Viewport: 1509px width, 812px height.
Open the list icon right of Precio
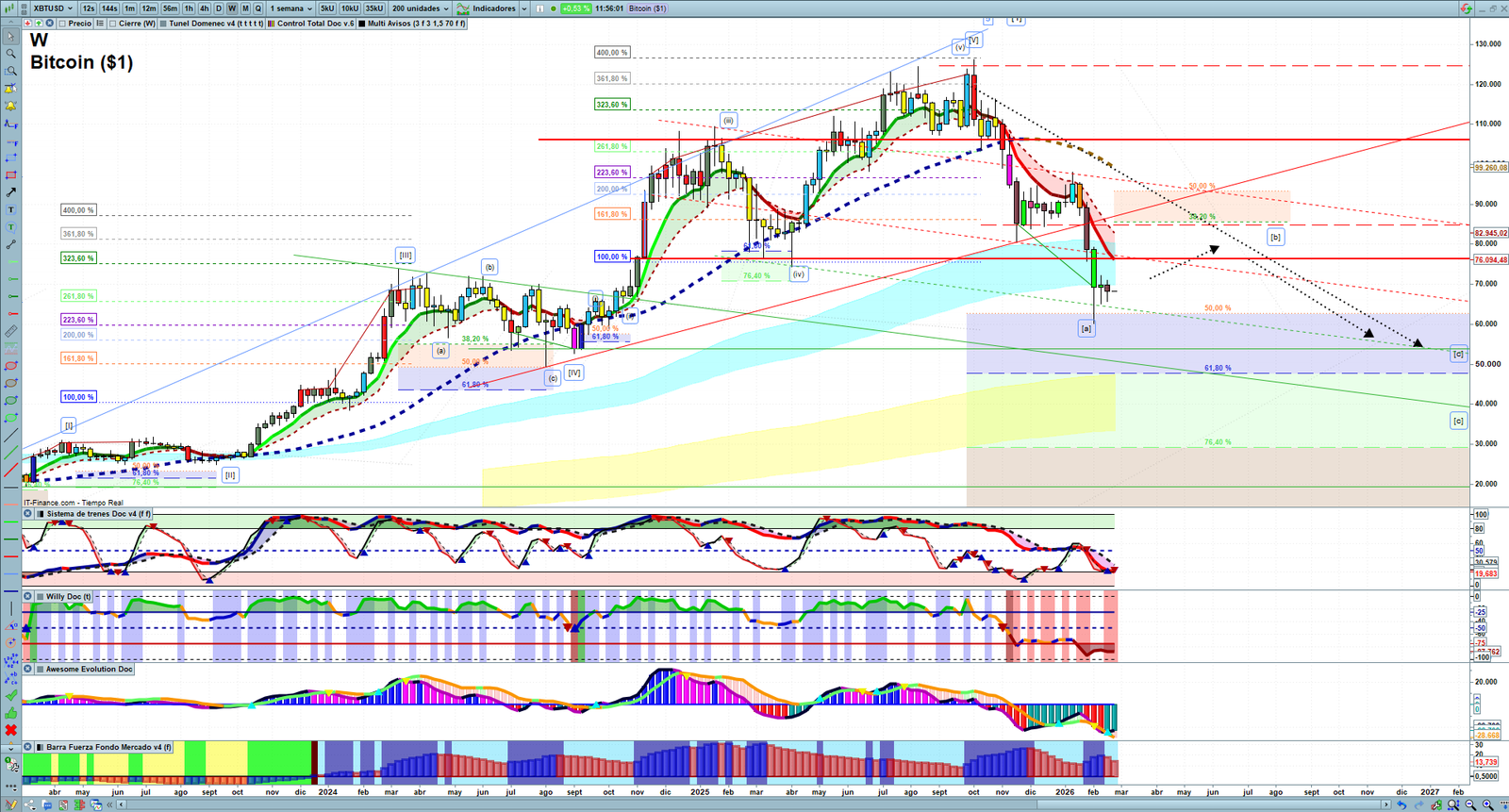point(100,24)
